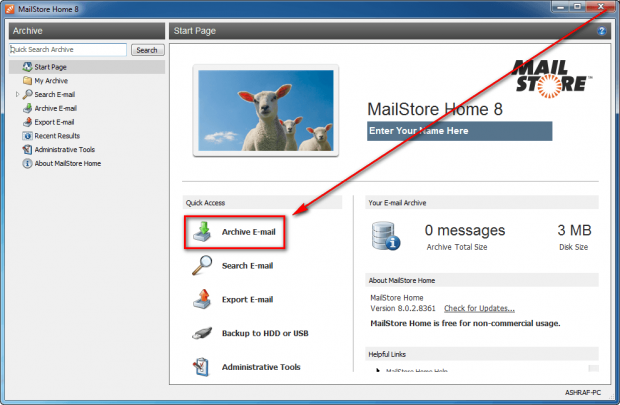Viewport: 620px width, 405px height.
Task: Click the Enter Your Name Here field
Action: 459,131
